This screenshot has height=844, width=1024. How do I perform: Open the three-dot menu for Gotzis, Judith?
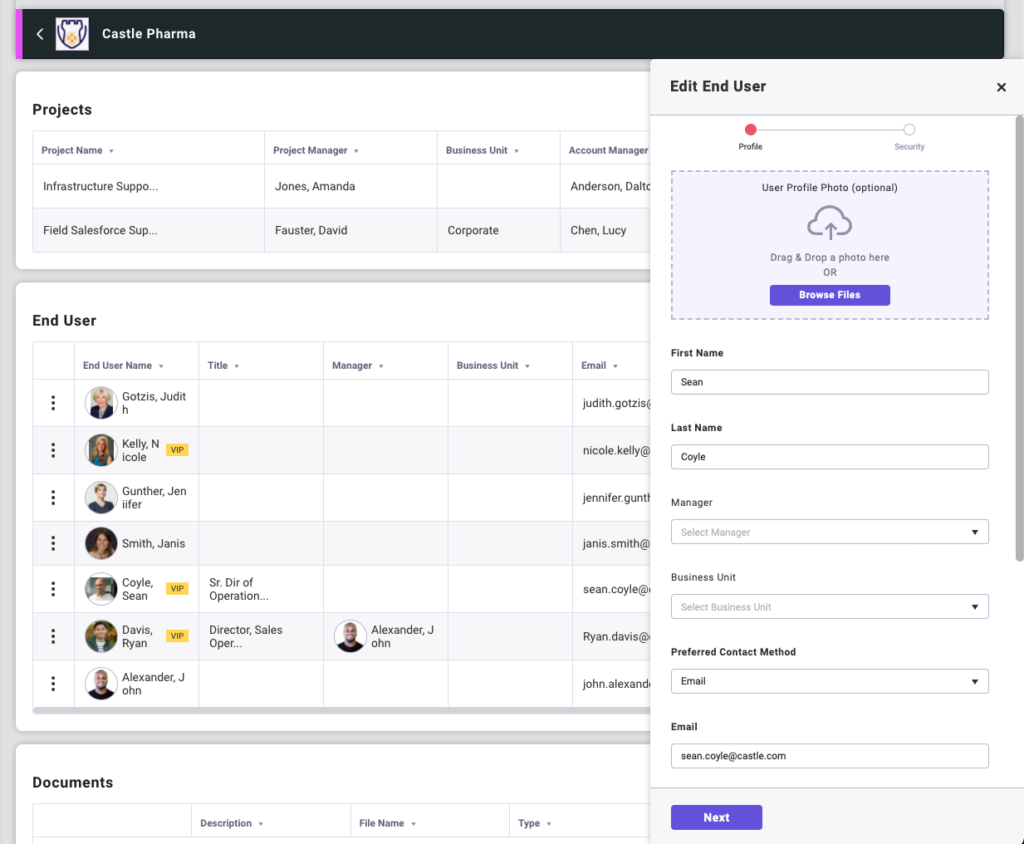pos(53,403)
